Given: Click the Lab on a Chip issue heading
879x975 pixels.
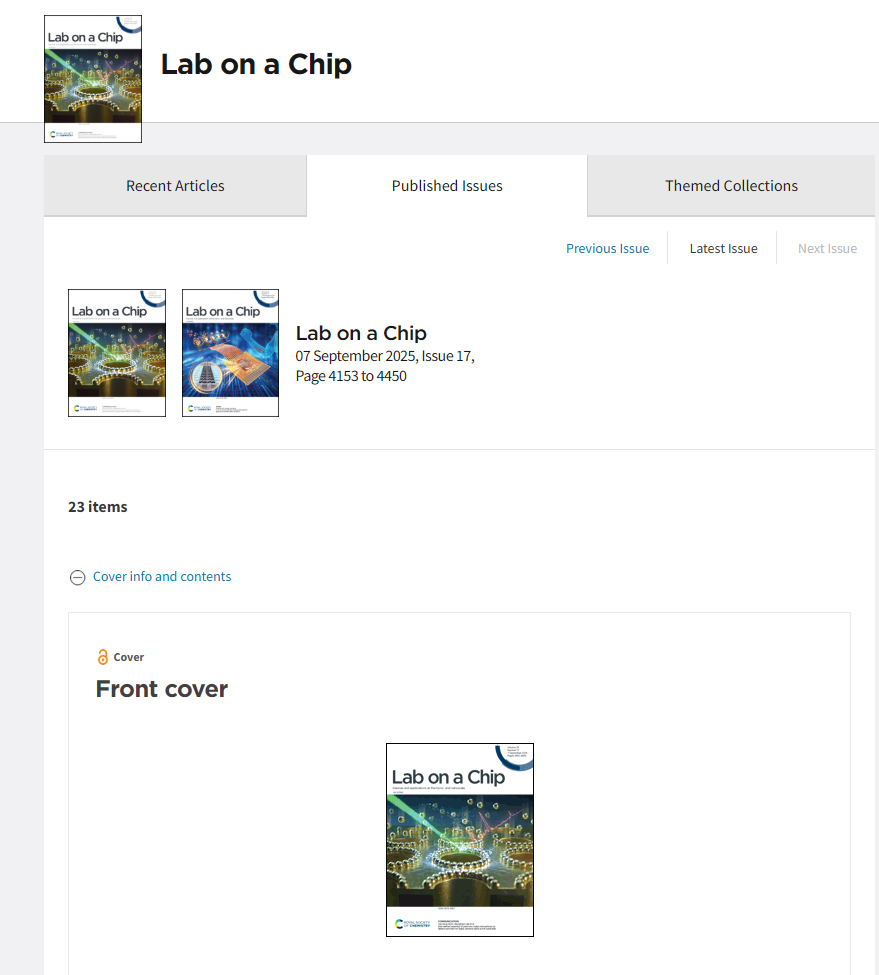Looking at the screenshot, I should pyautogui.click(x=361, y=333).
